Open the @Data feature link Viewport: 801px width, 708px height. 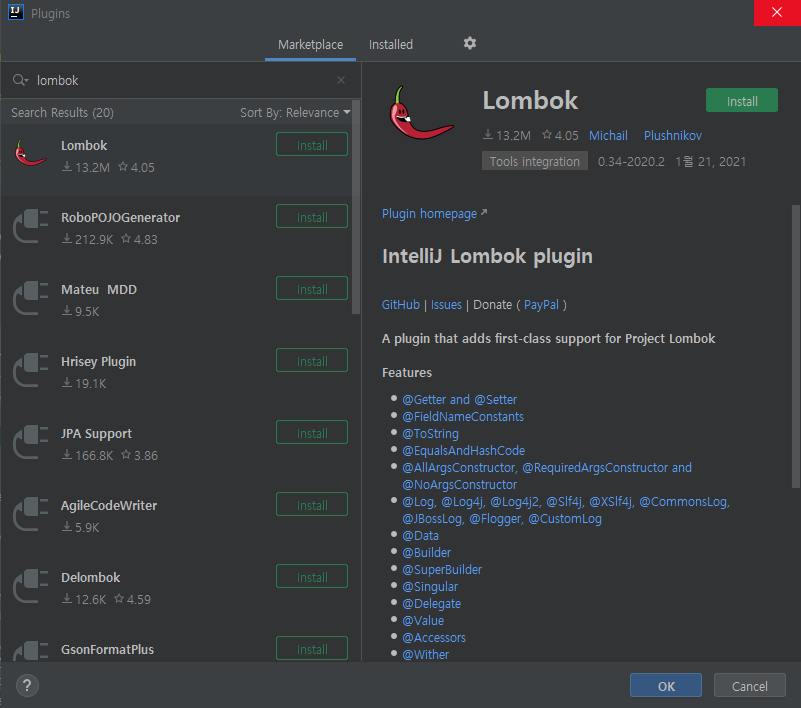click(x=420, y=535)
